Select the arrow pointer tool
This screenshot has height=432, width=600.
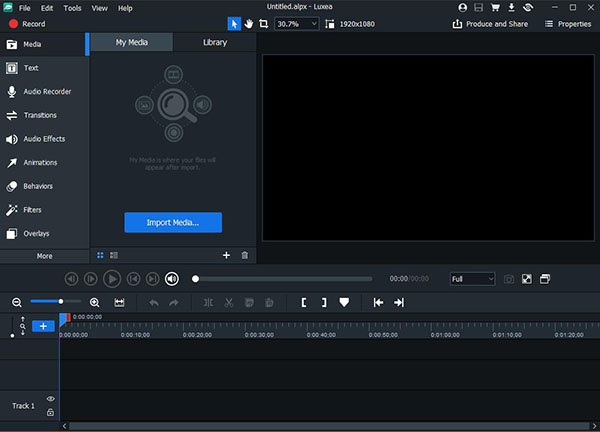[234, 24]
